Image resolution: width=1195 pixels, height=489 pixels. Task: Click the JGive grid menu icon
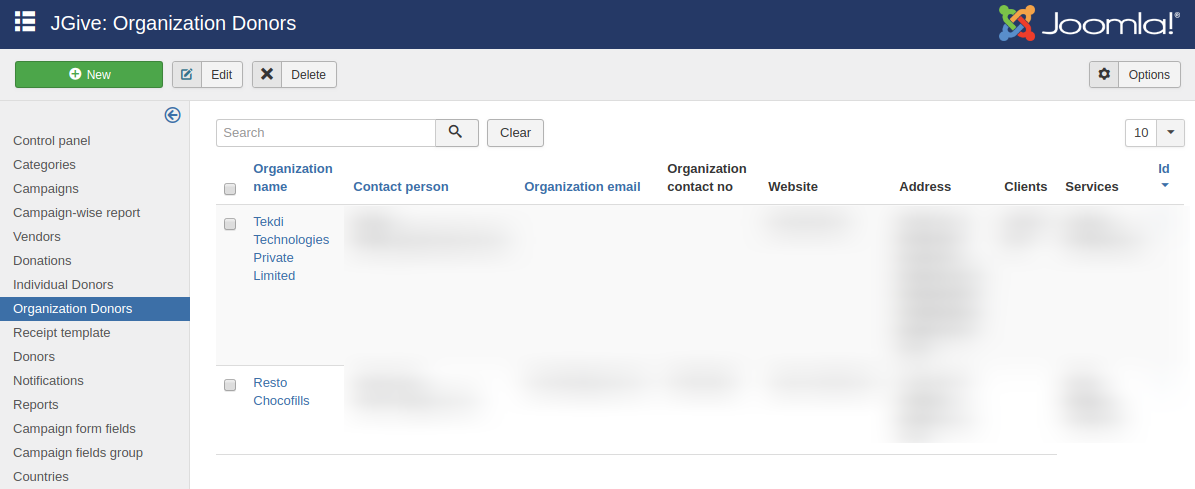[25, 22]
